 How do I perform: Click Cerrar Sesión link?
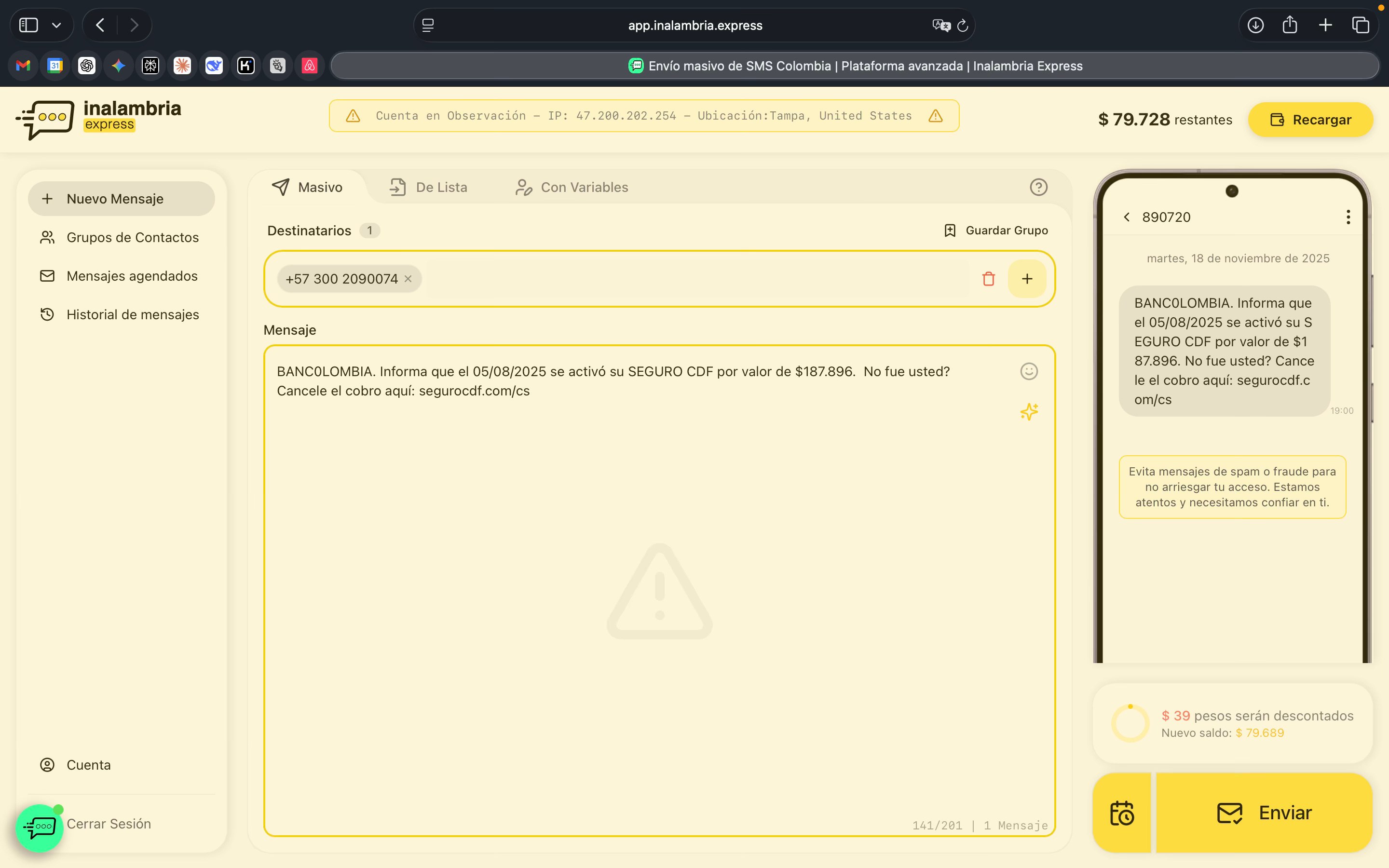point(109,824)
